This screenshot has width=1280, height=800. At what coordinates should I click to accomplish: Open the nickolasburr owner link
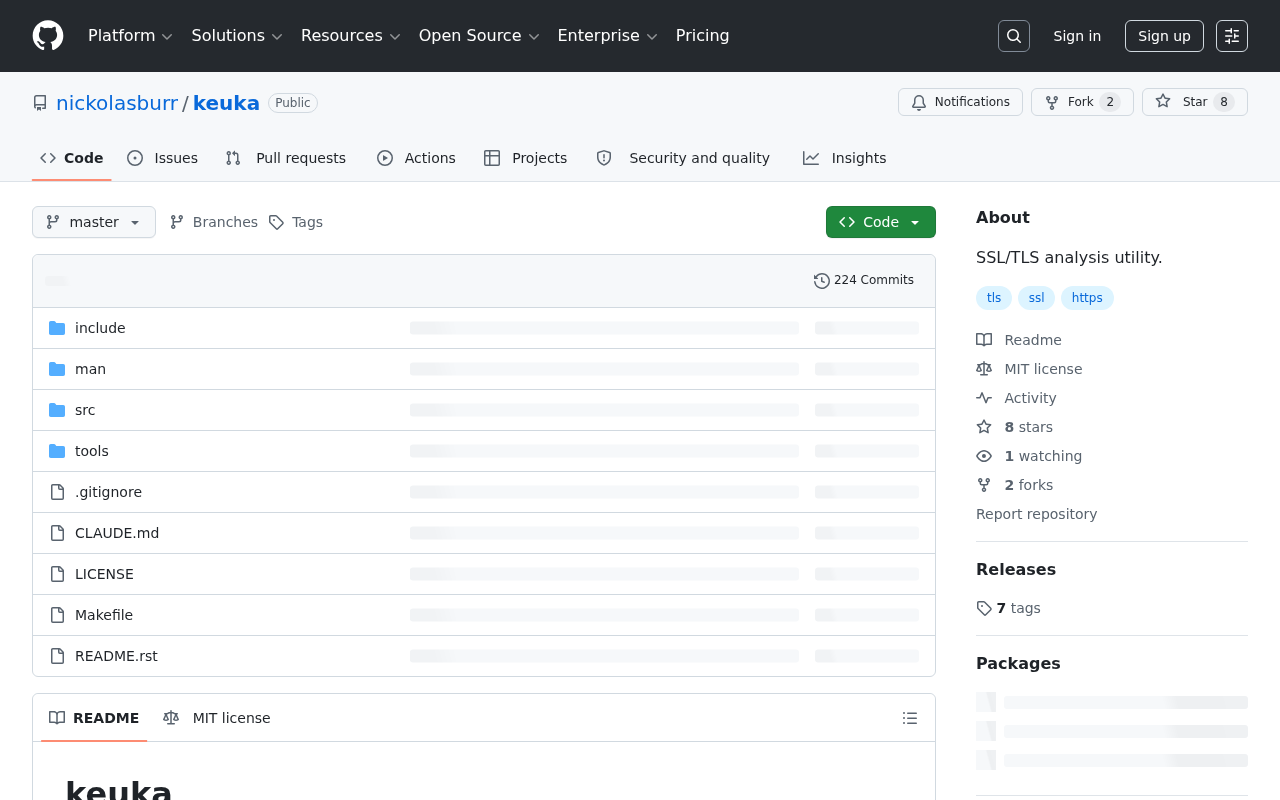click(x=117, y=103)
